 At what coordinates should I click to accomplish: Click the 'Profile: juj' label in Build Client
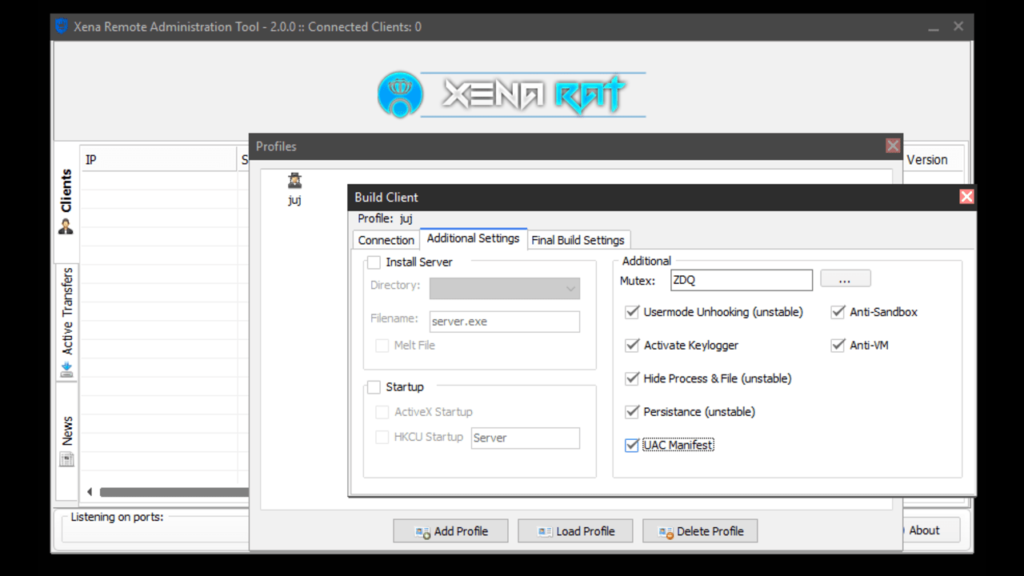[385, 219]
